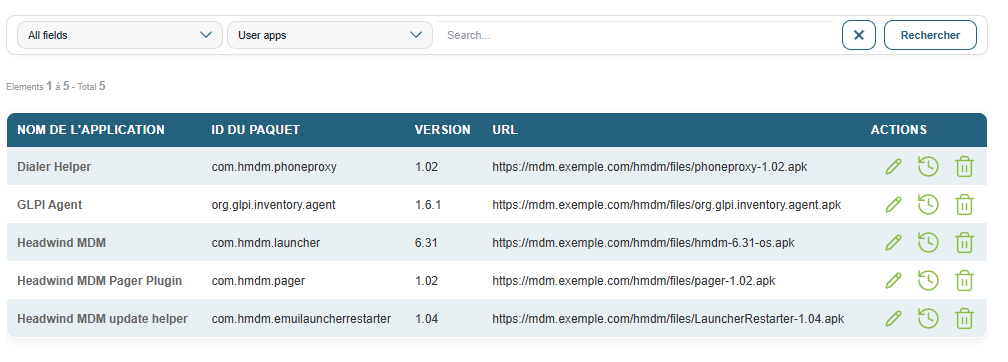
Task: Delete the GLPI Agent application
Action: tap(964, 205)
